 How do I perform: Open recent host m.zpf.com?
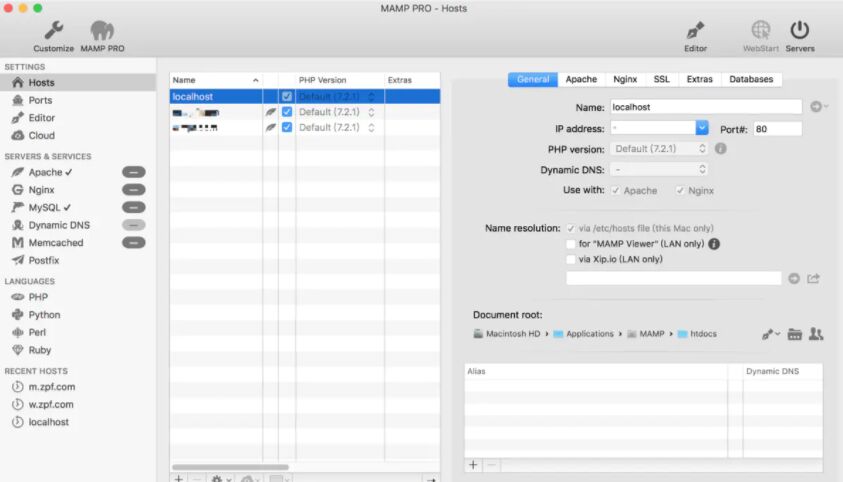click(x=51, y=387)
